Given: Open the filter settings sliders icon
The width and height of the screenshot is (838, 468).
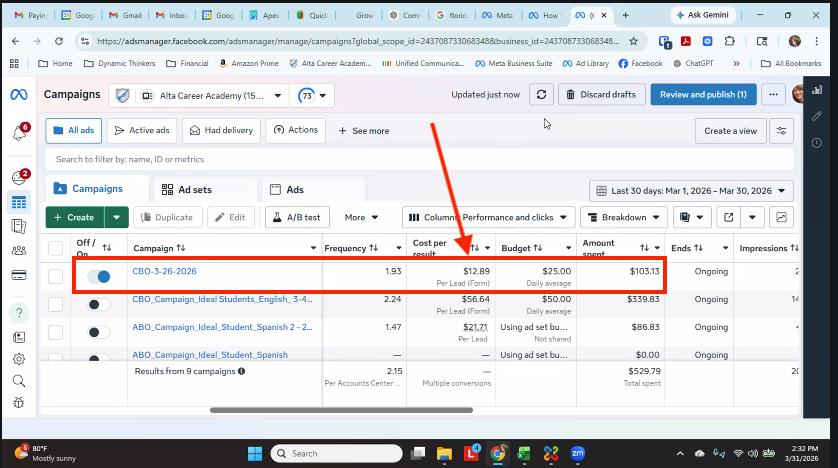Looking at the screenshot, I should 781,131.
